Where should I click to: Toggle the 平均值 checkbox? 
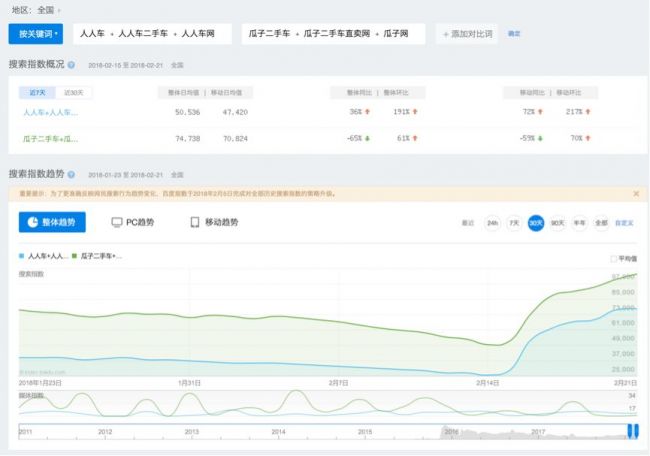(614, 259)
